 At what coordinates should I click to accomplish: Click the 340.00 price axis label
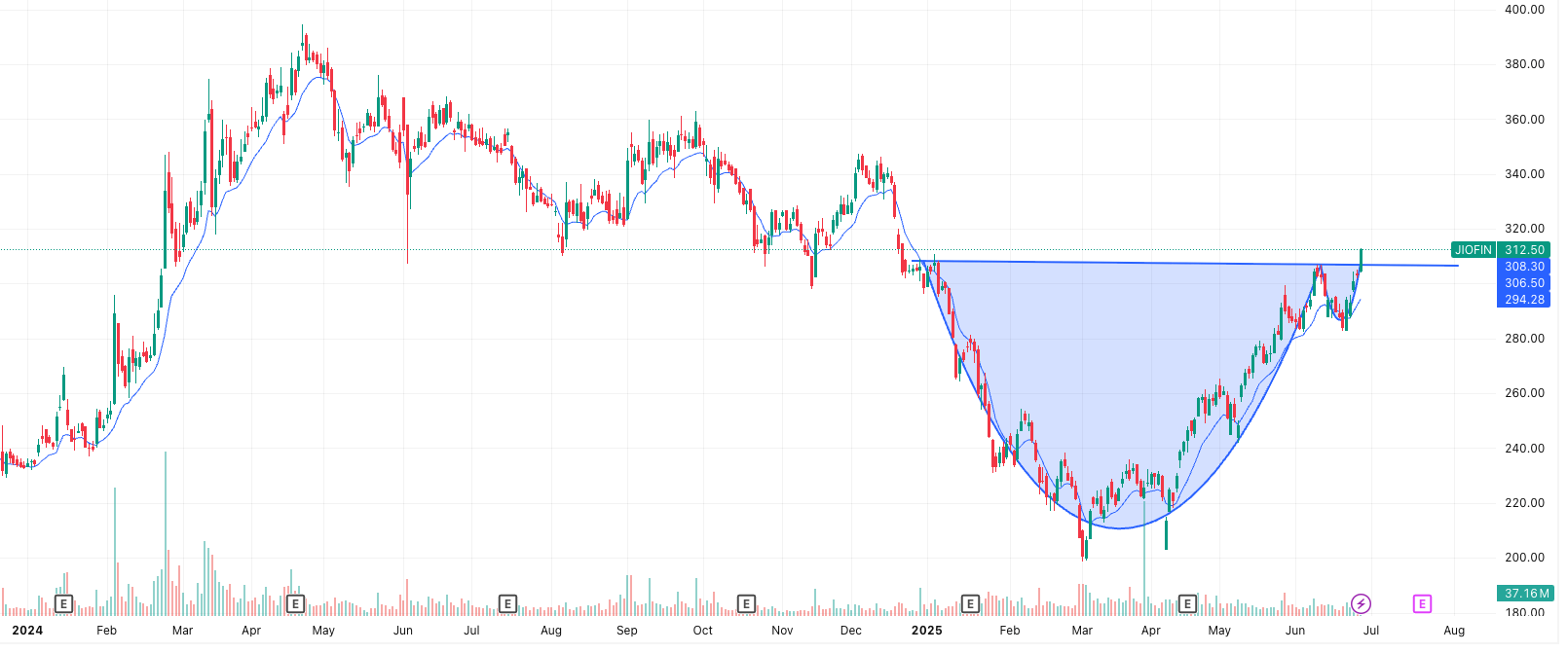pyautogui.click(x=1524, y=174)
